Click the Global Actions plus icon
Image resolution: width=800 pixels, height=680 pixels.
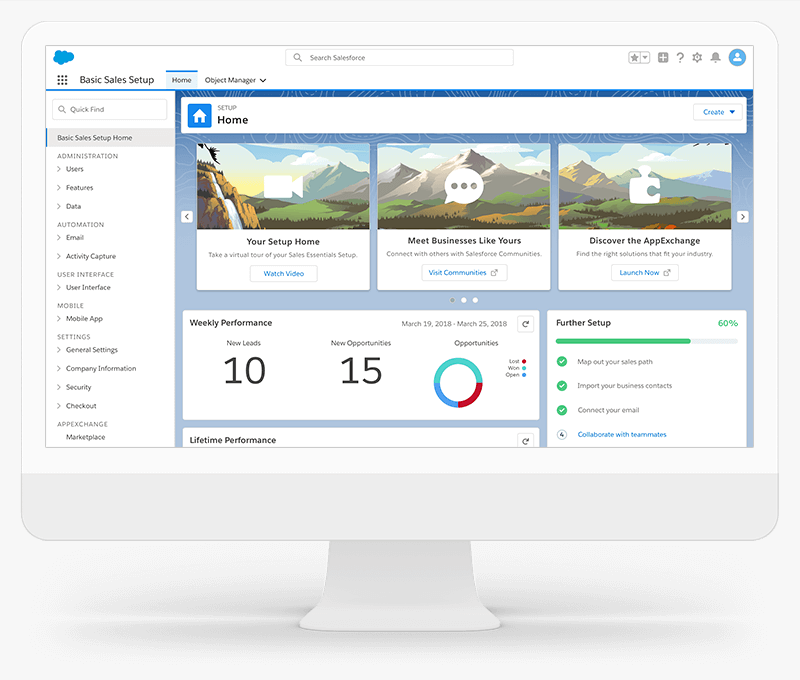(x=663, y=58)
